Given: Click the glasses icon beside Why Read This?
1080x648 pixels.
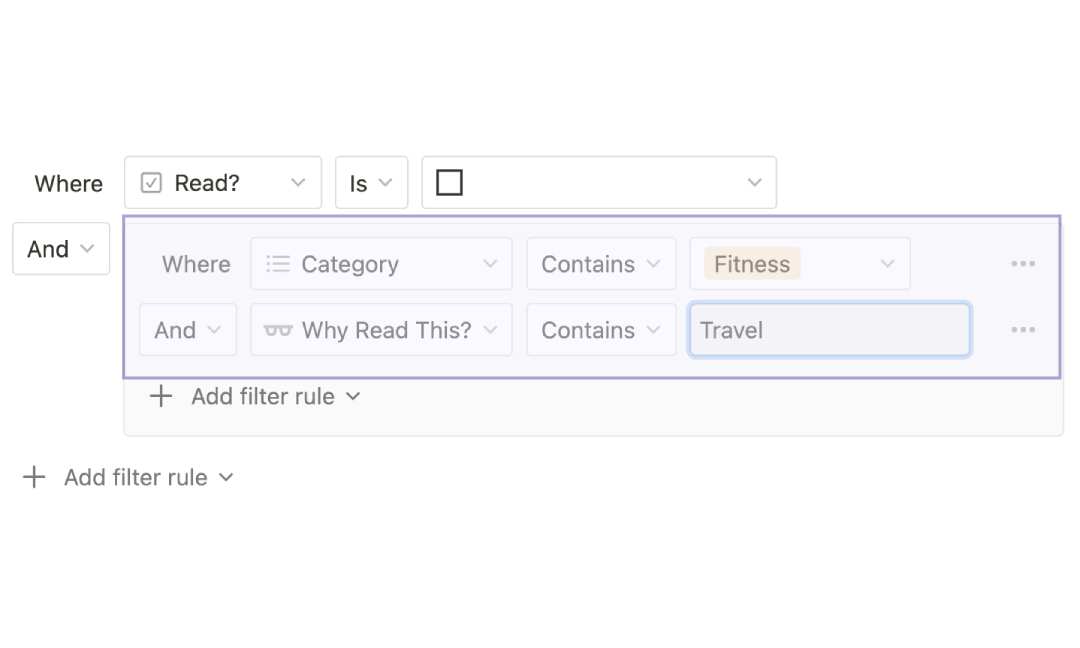Looking at the screenshot, I should [277, 330].
